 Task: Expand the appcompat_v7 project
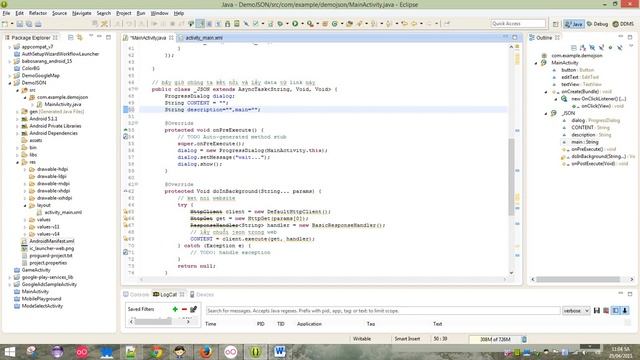[x=10, y=47]
